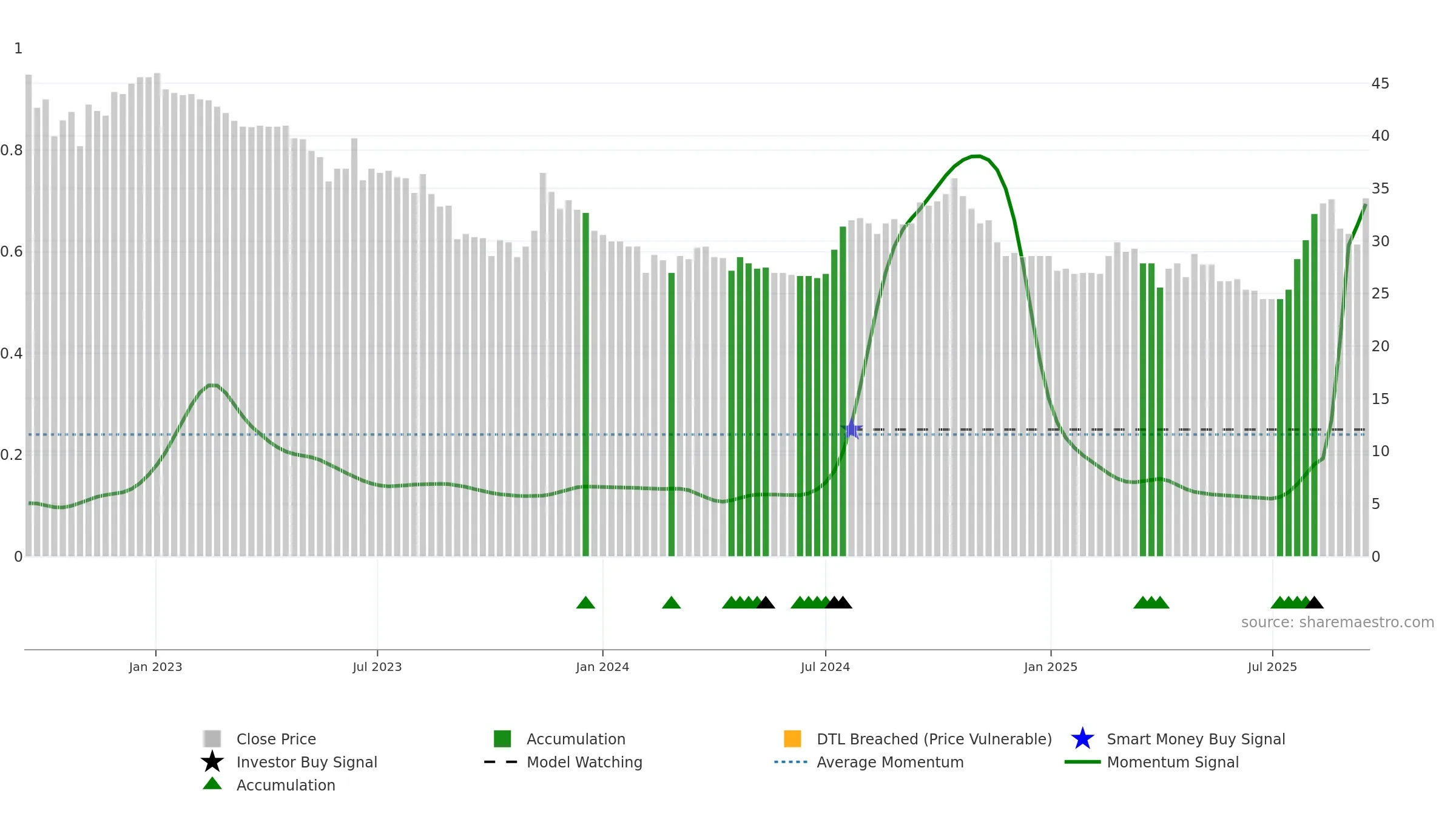This screenshot has height=819, width=1456.
Task: Toggle DTL Breached (Price Vulnerable) legend label
Action: 934,739
